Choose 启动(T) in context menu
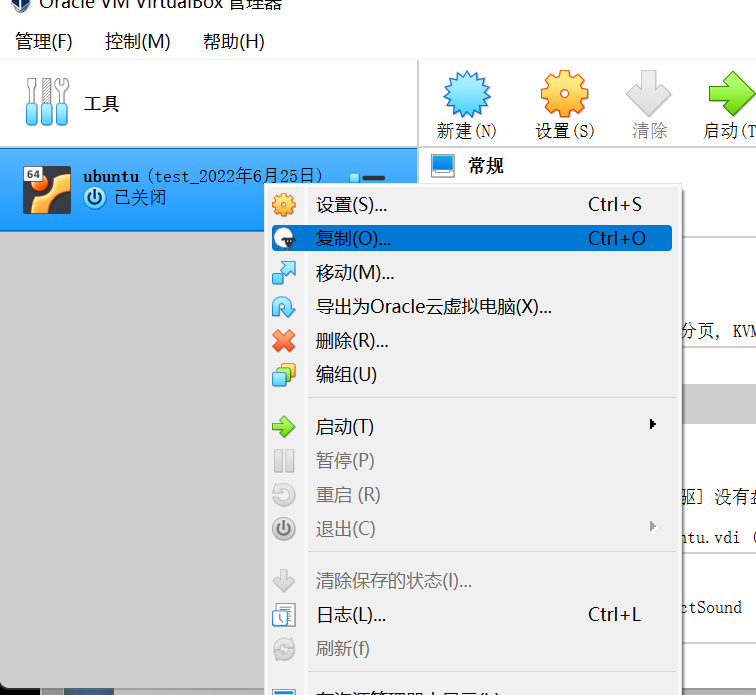This screenshot has height=695, width=756. (x=472, y=427)
